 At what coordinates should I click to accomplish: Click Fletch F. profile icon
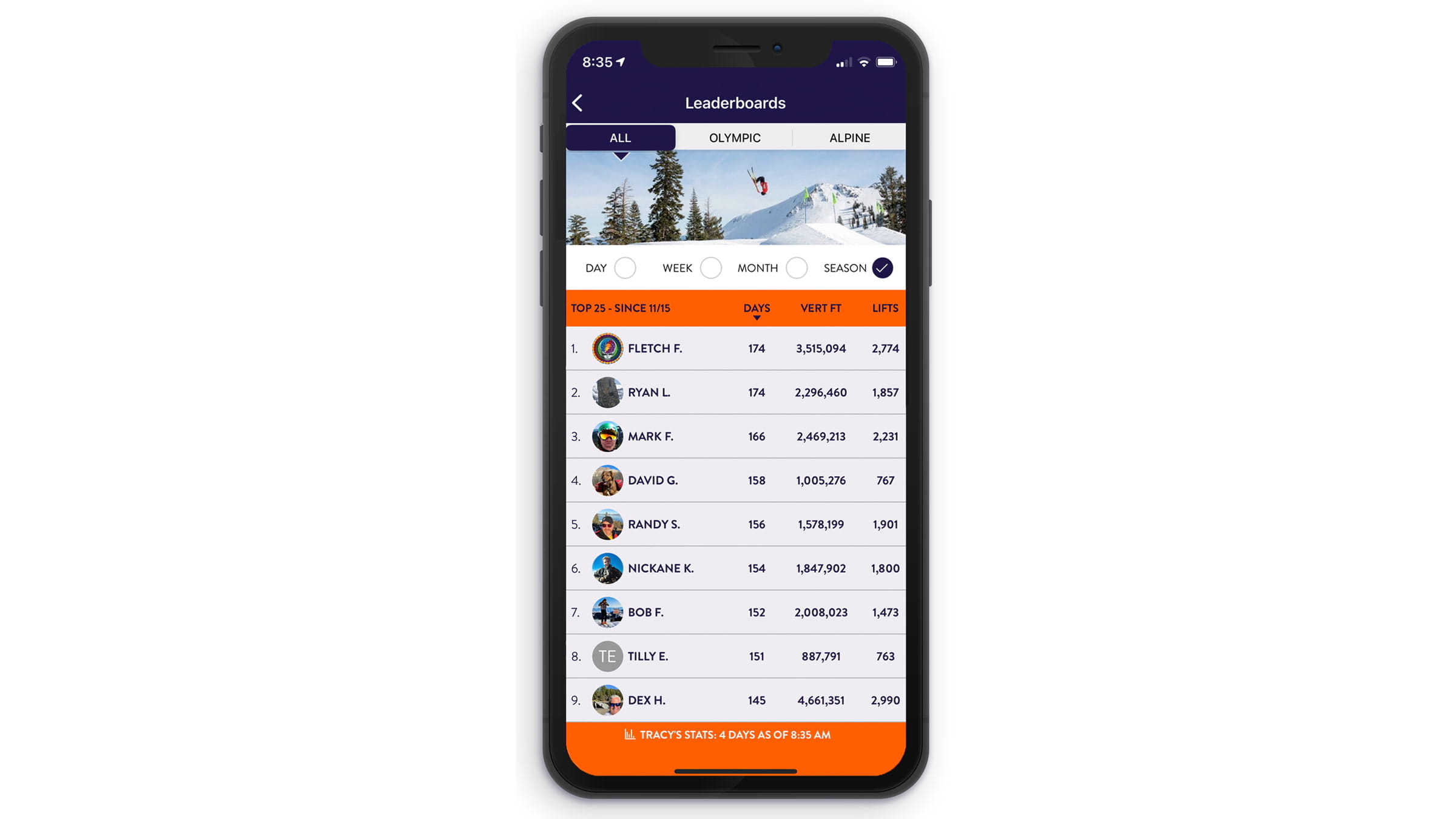(608, 348)
